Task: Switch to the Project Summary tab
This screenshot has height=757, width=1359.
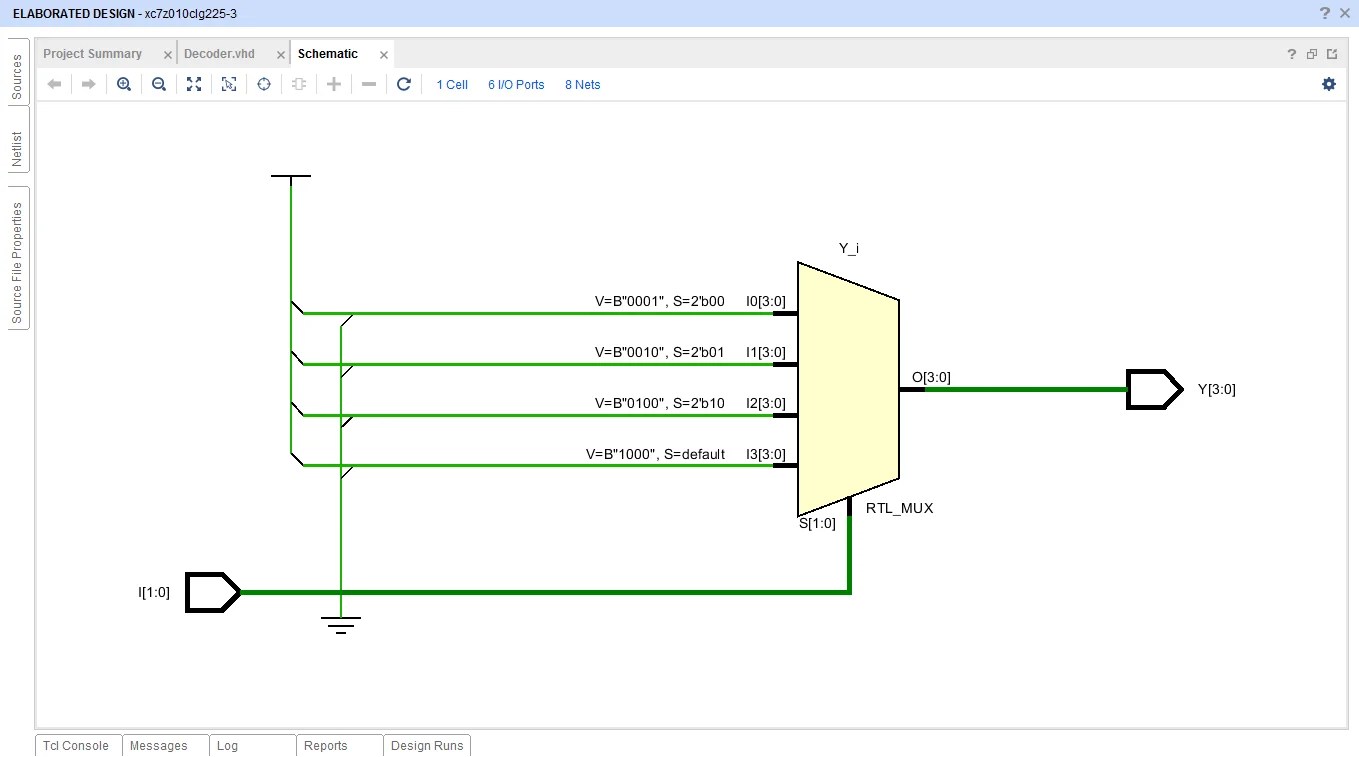Action: click(92, 54)
